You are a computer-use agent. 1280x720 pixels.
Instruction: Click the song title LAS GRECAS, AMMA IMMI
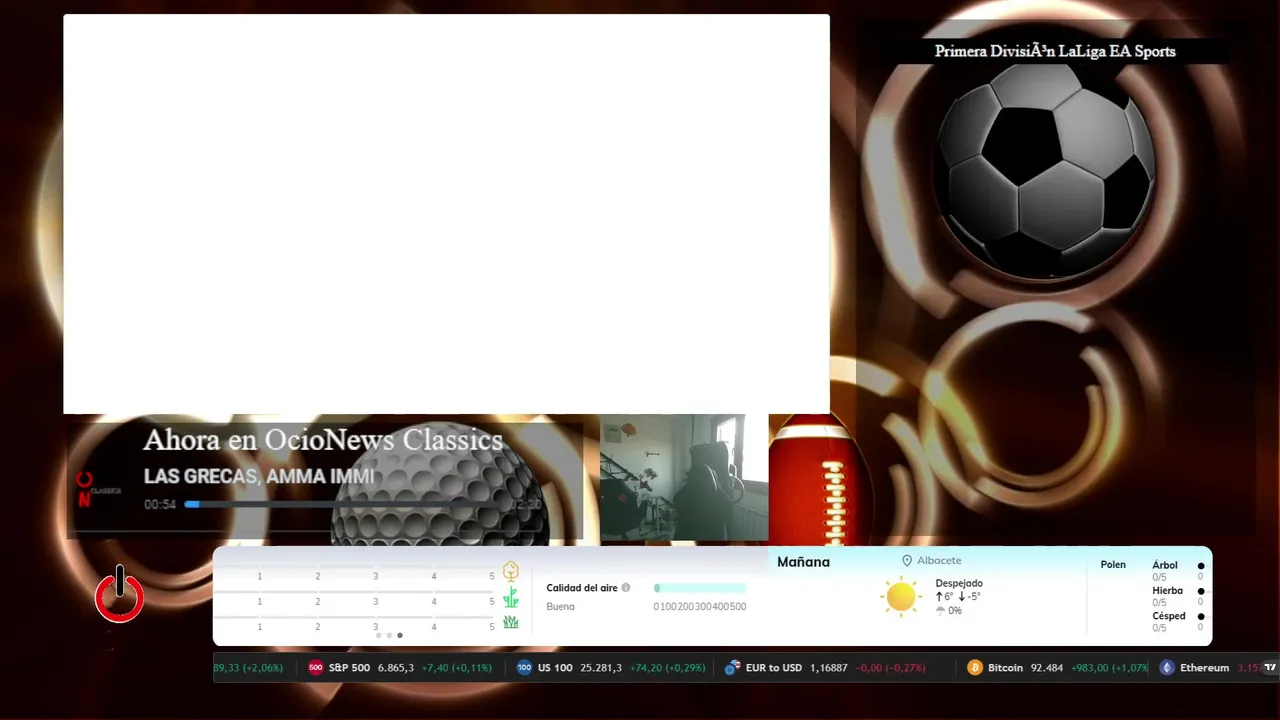click(259, 477)
